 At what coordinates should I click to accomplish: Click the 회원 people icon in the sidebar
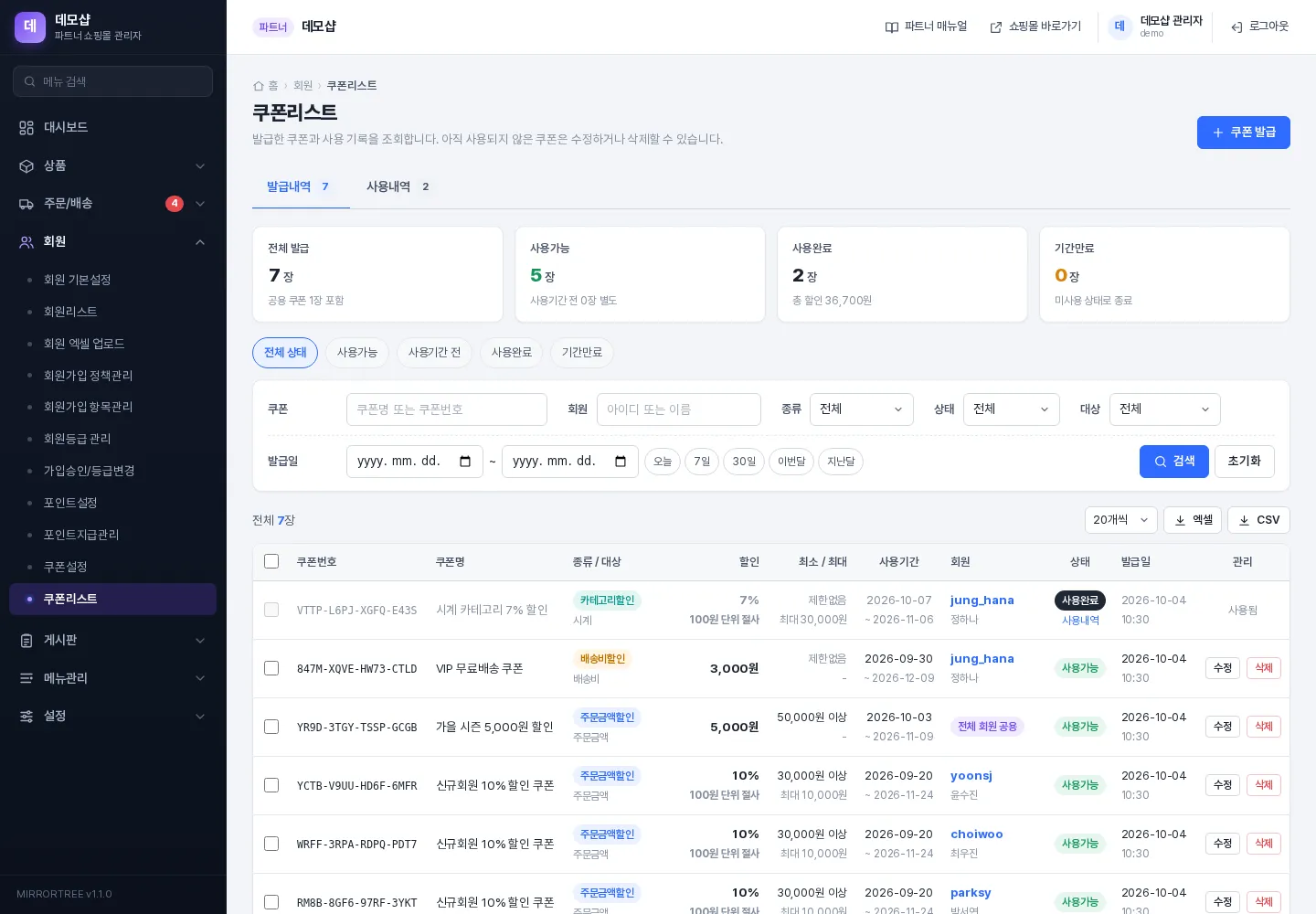coord(27,242)
